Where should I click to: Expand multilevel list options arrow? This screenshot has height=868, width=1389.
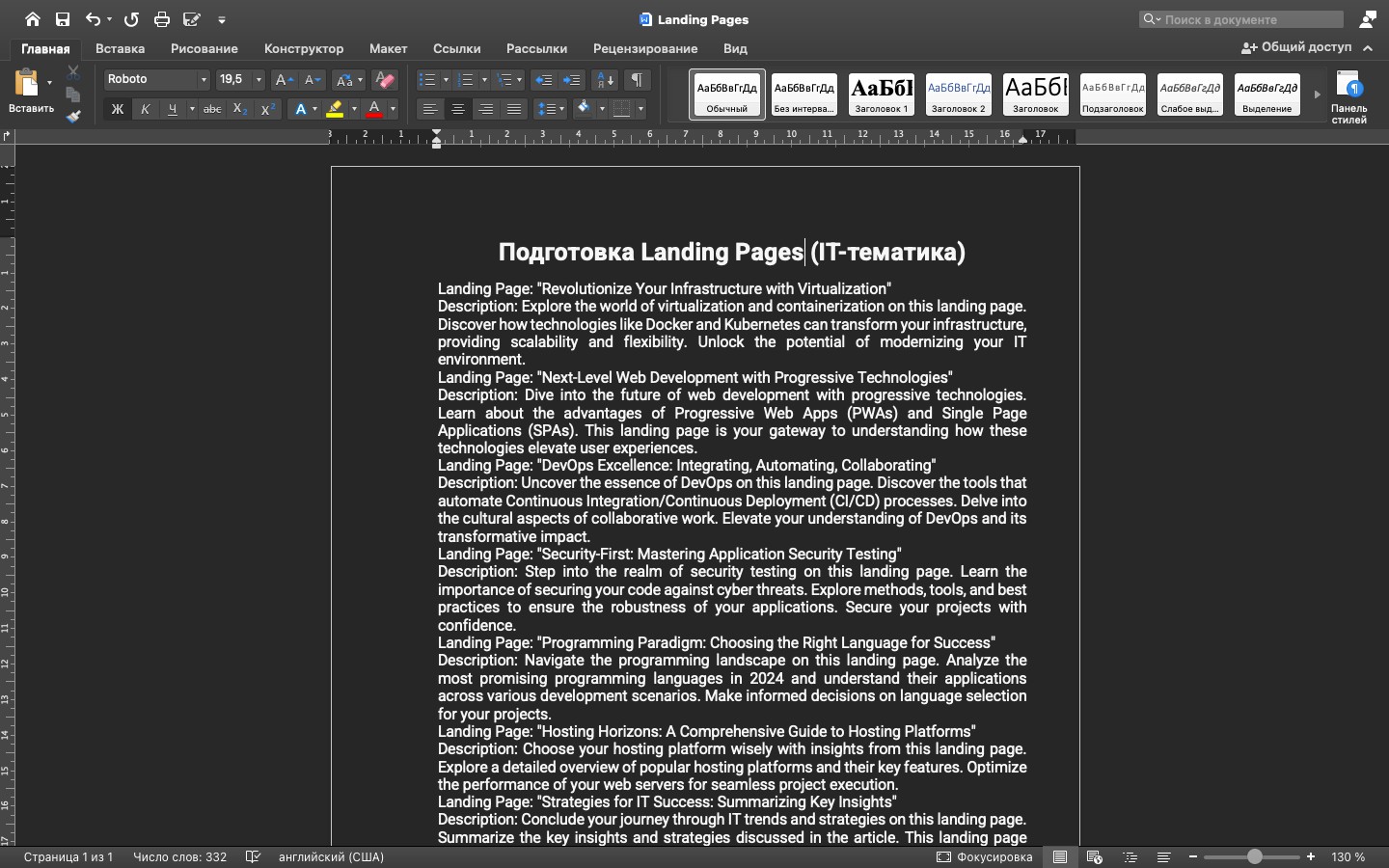(520, 80)
